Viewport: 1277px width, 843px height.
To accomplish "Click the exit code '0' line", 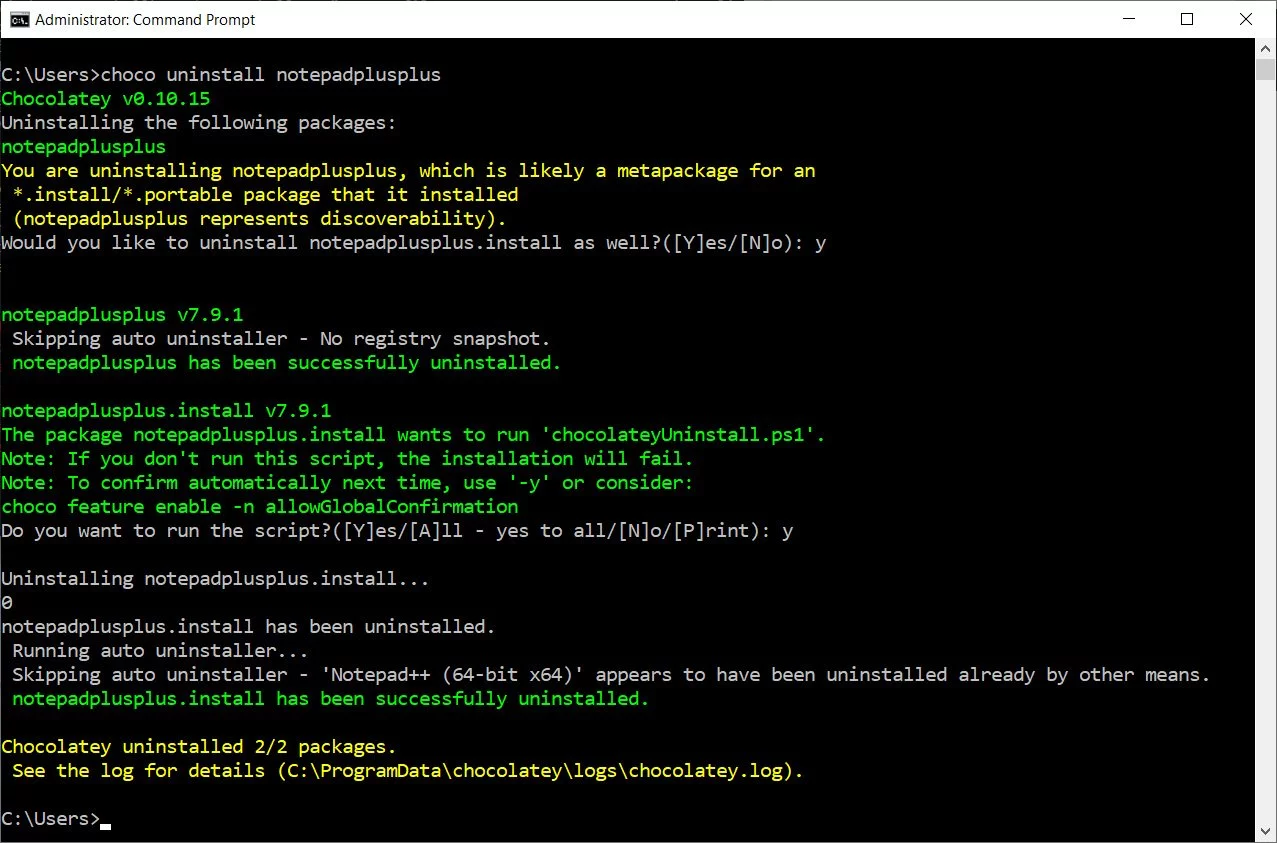I will click(7, 603).
